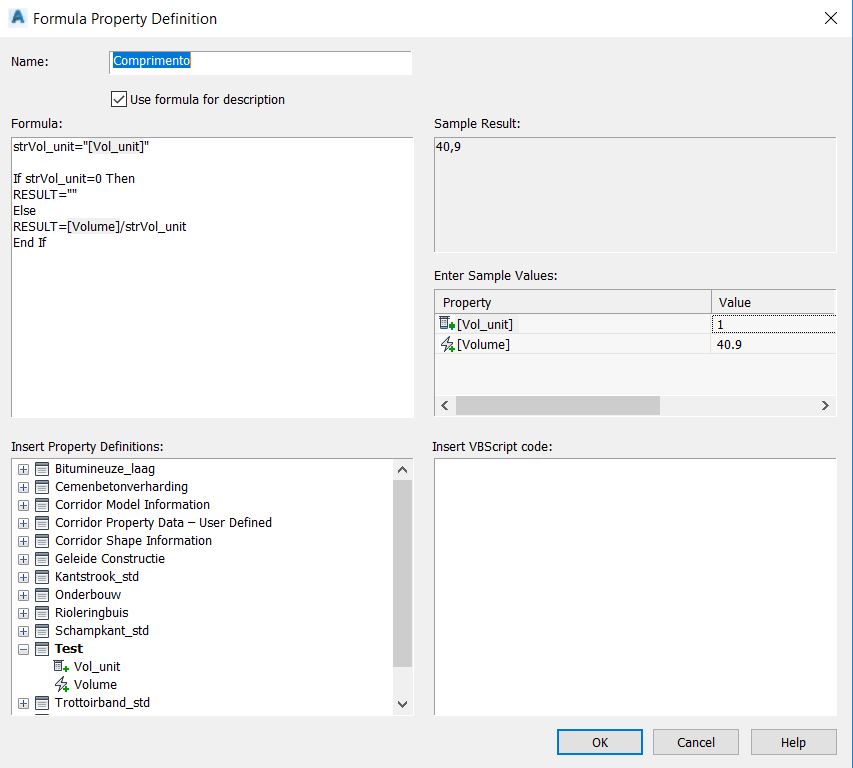Image resolution: width=853 pixels, height=768 pixels.
Task: Click the Bitumineuze_laag property set icon
Action: click(42, 469)
